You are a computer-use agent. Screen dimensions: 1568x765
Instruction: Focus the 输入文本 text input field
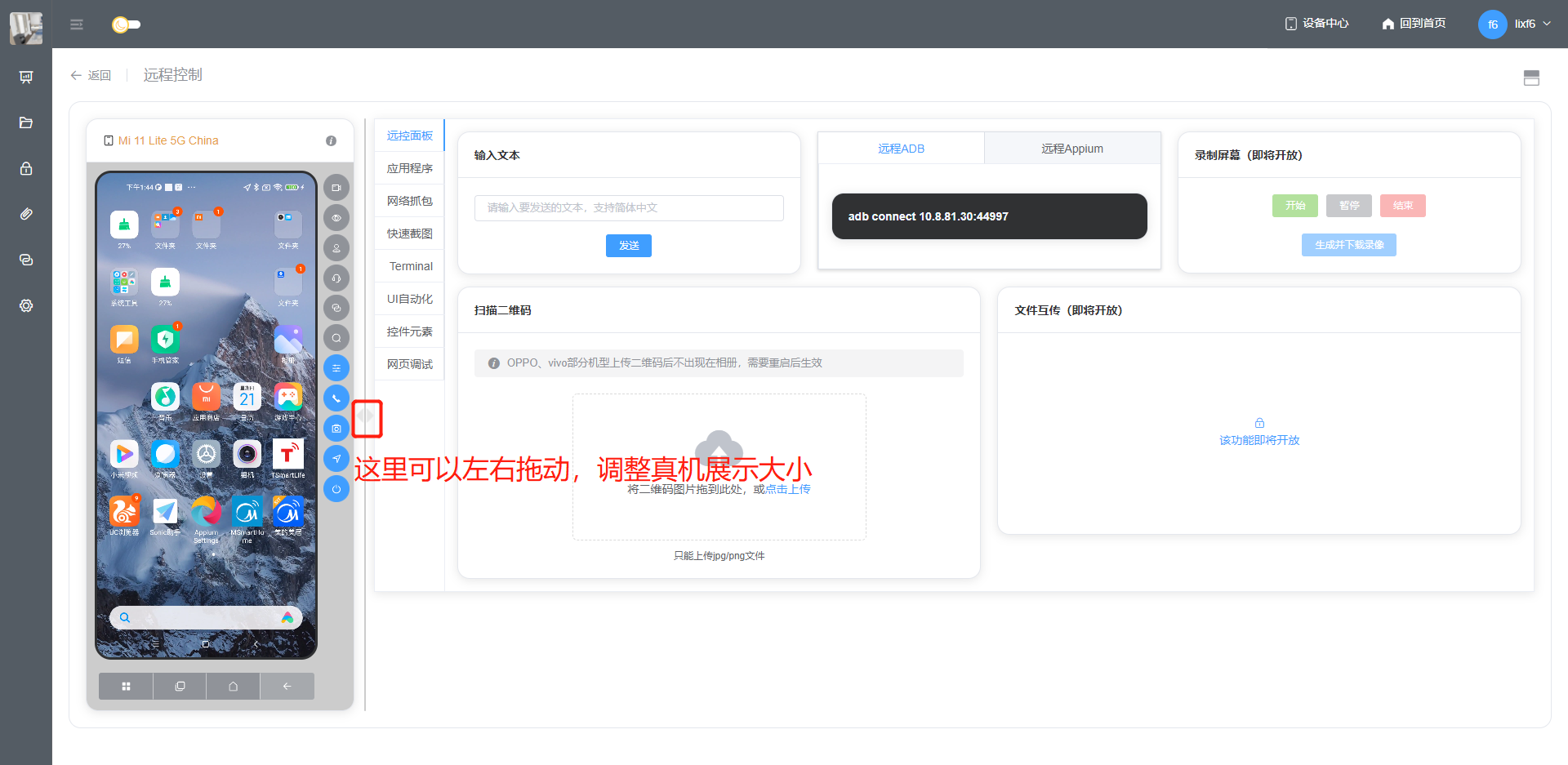coord(629,208)
